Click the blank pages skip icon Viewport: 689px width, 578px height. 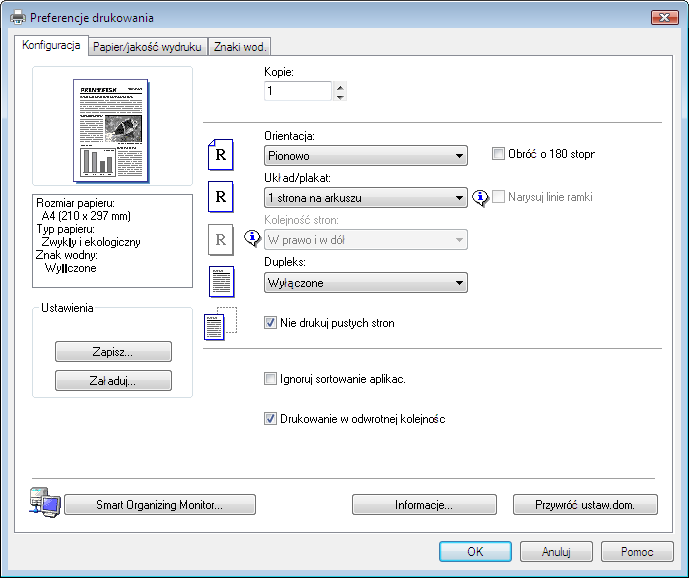(x=221, y=324)
